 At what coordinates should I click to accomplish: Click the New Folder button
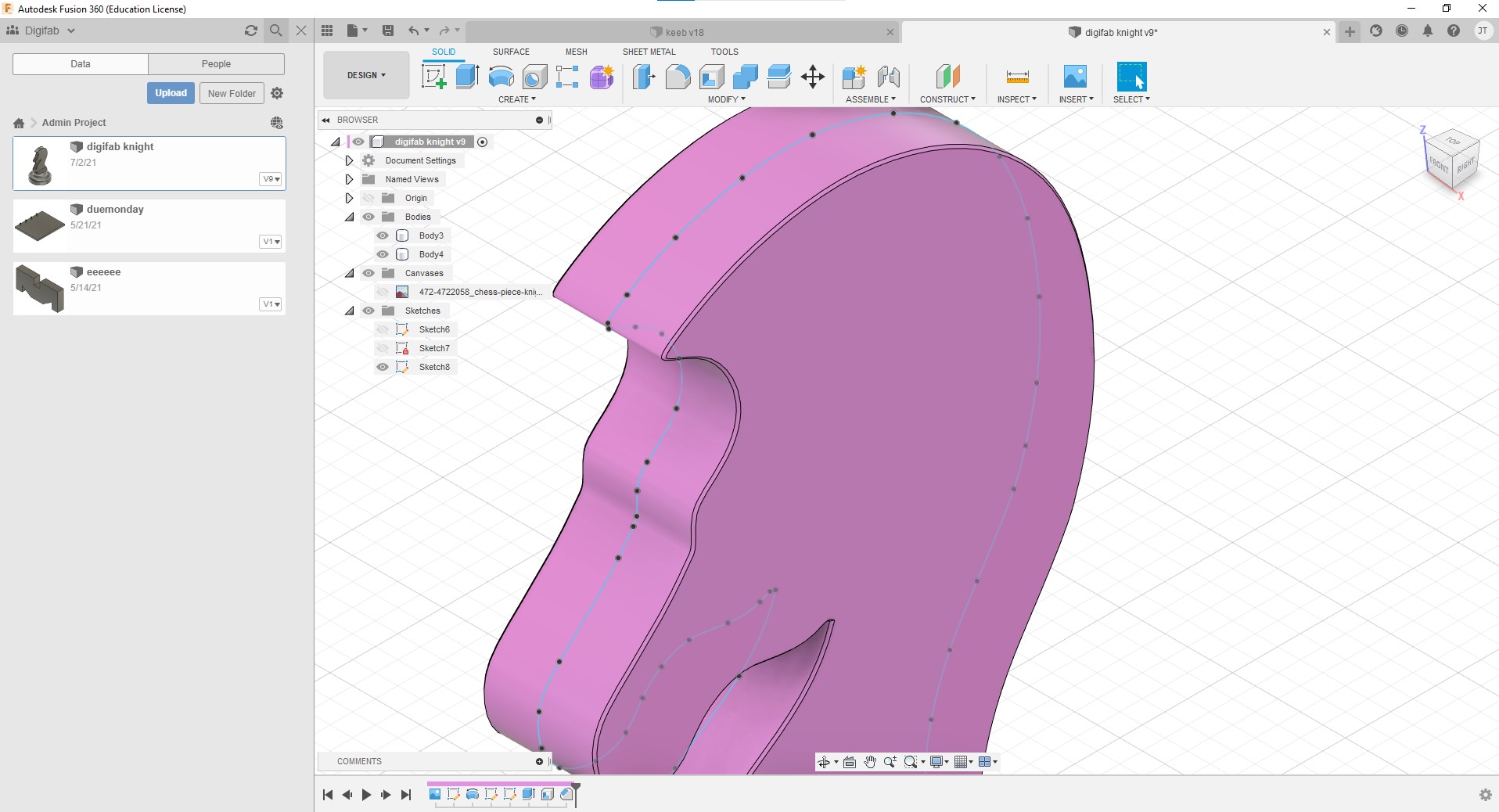(x=232, y=93)
